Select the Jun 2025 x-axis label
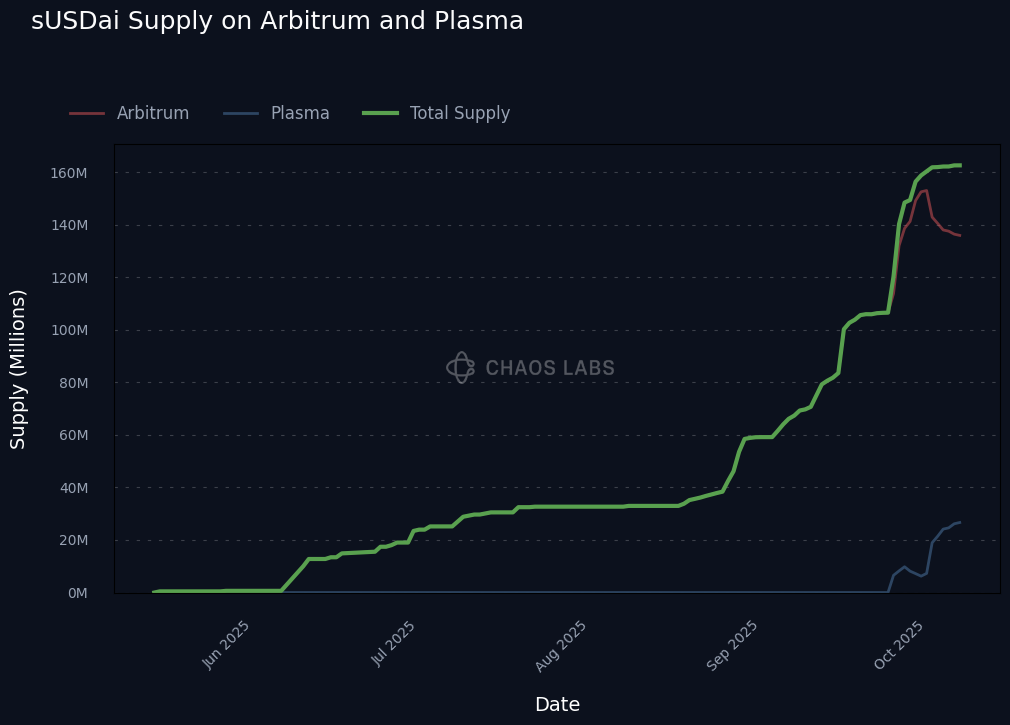1010x725 pixels. click(x=227, y=645)
